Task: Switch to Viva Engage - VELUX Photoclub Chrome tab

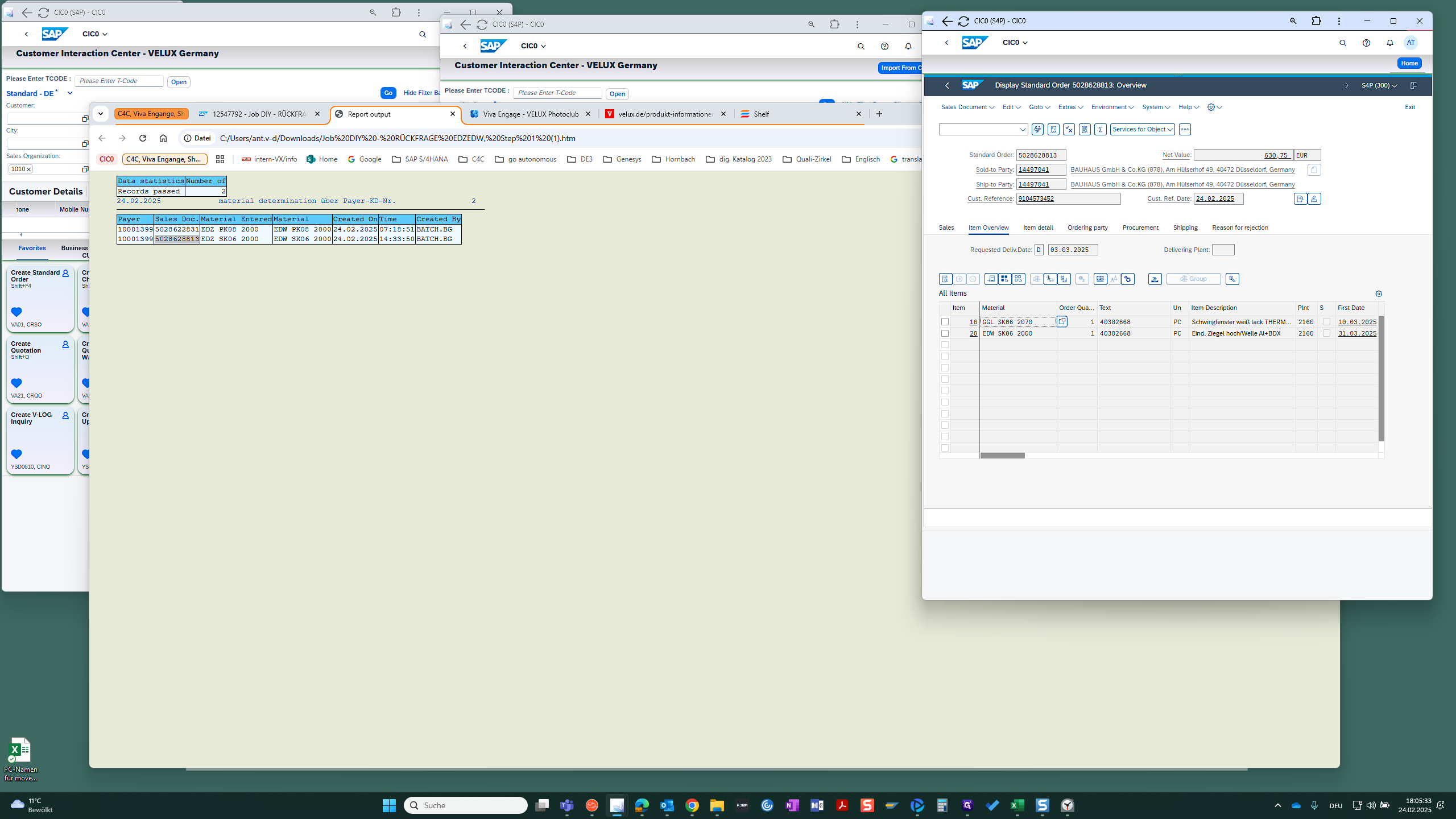Action: tap(530, 114)
